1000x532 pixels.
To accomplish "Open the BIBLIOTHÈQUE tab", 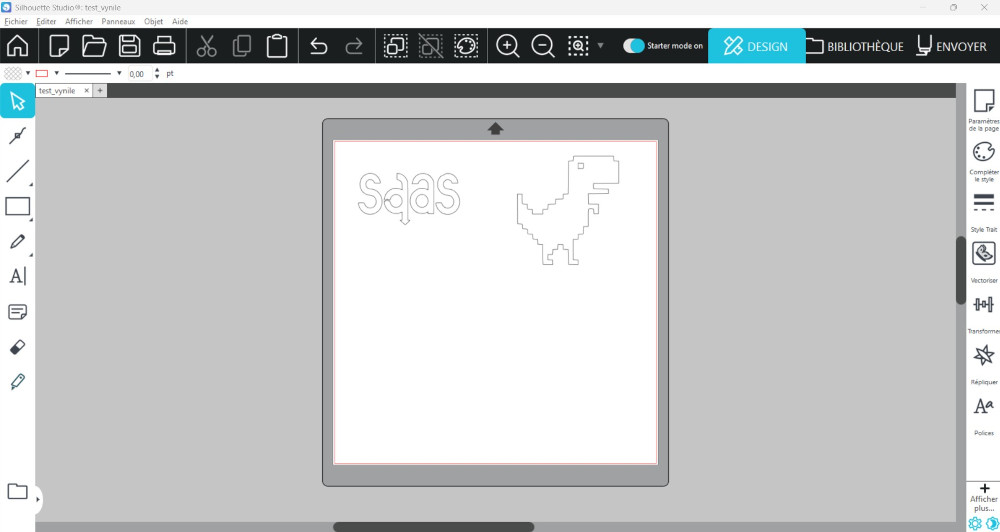I will click(855, 46).
